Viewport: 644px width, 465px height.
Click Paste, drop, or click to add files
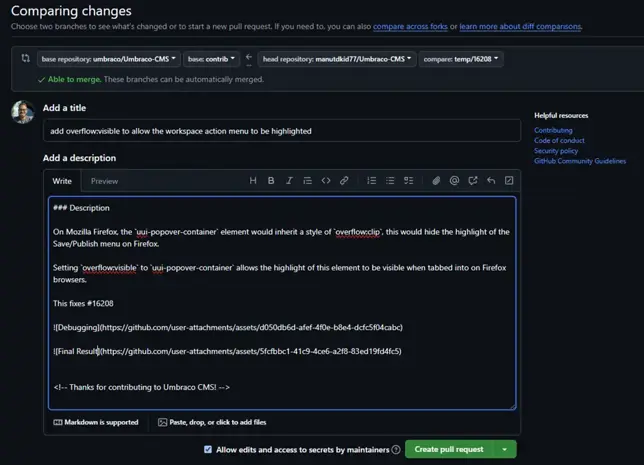[212, 422]
